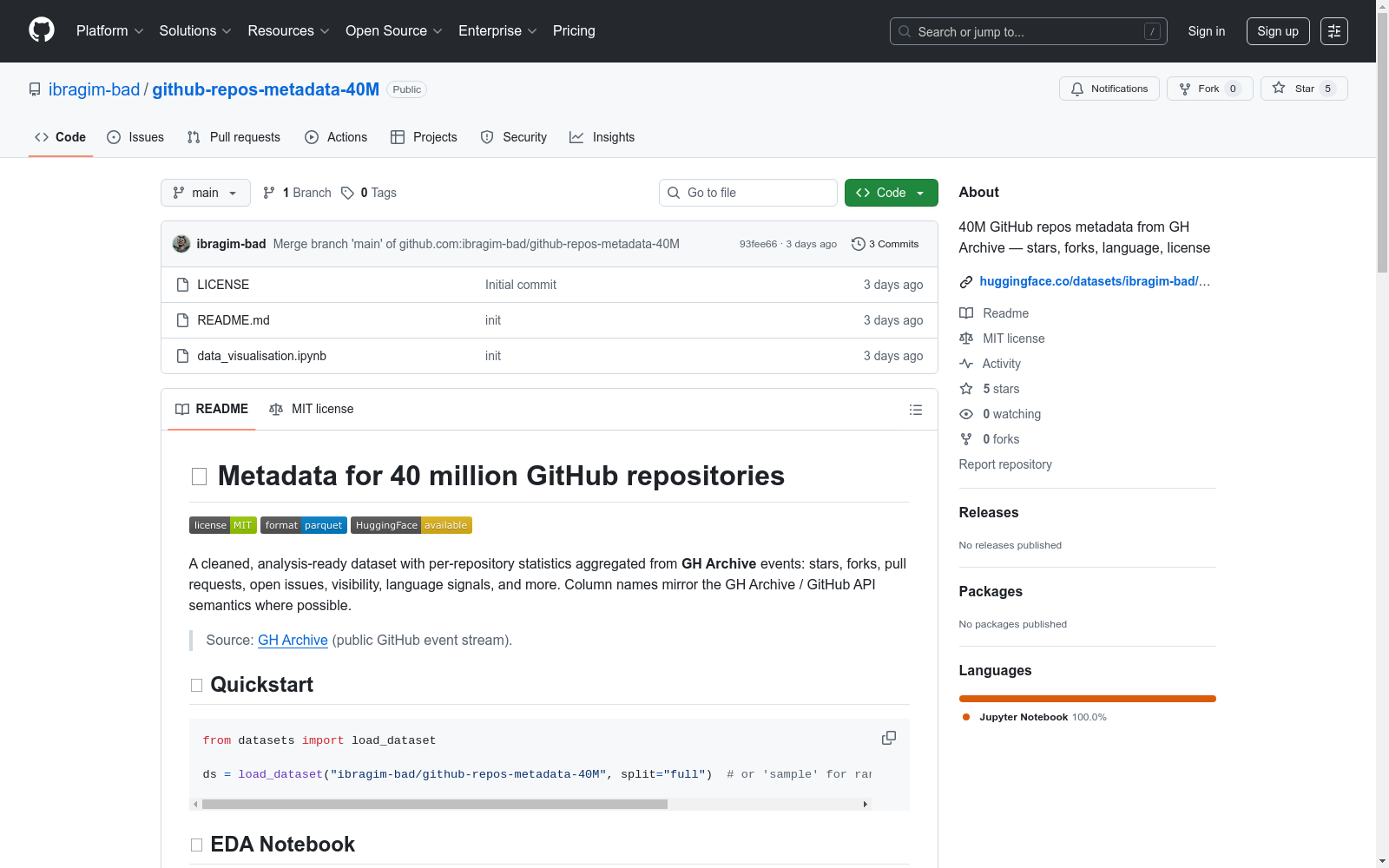
Task: Click the code block horizontal scrollbar
Action: pos(435,805)
